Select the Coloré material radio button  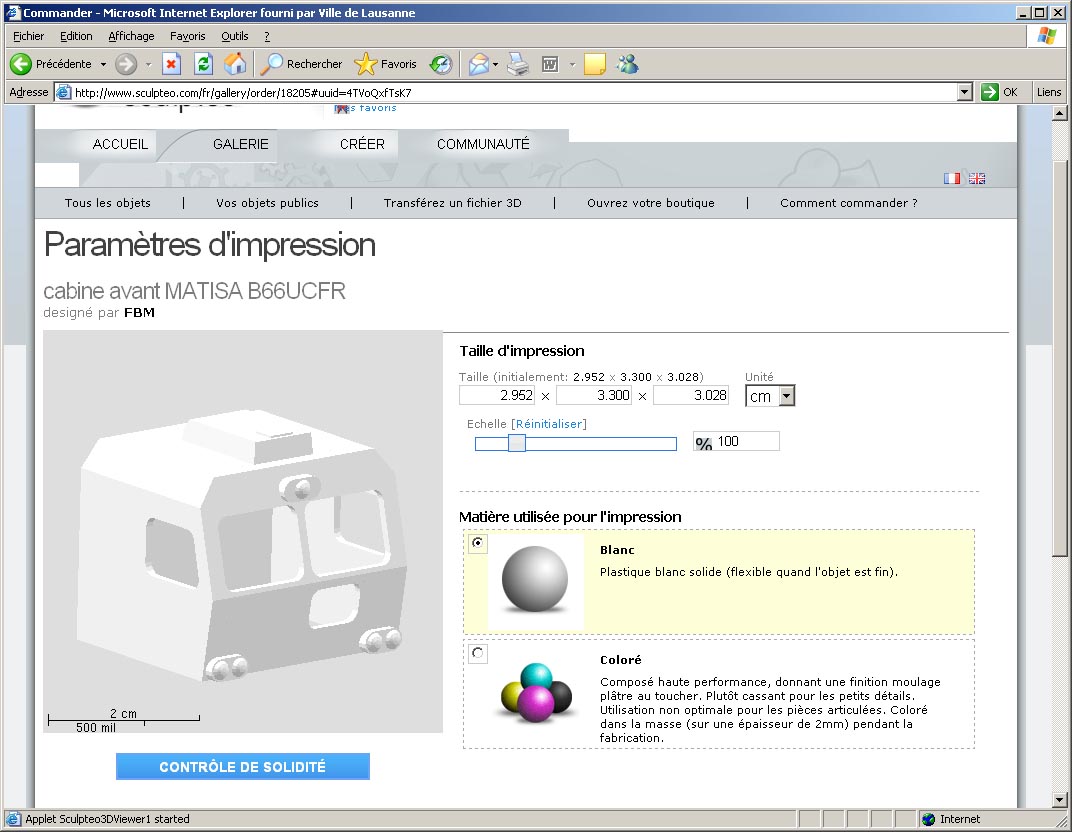[478, 653]
